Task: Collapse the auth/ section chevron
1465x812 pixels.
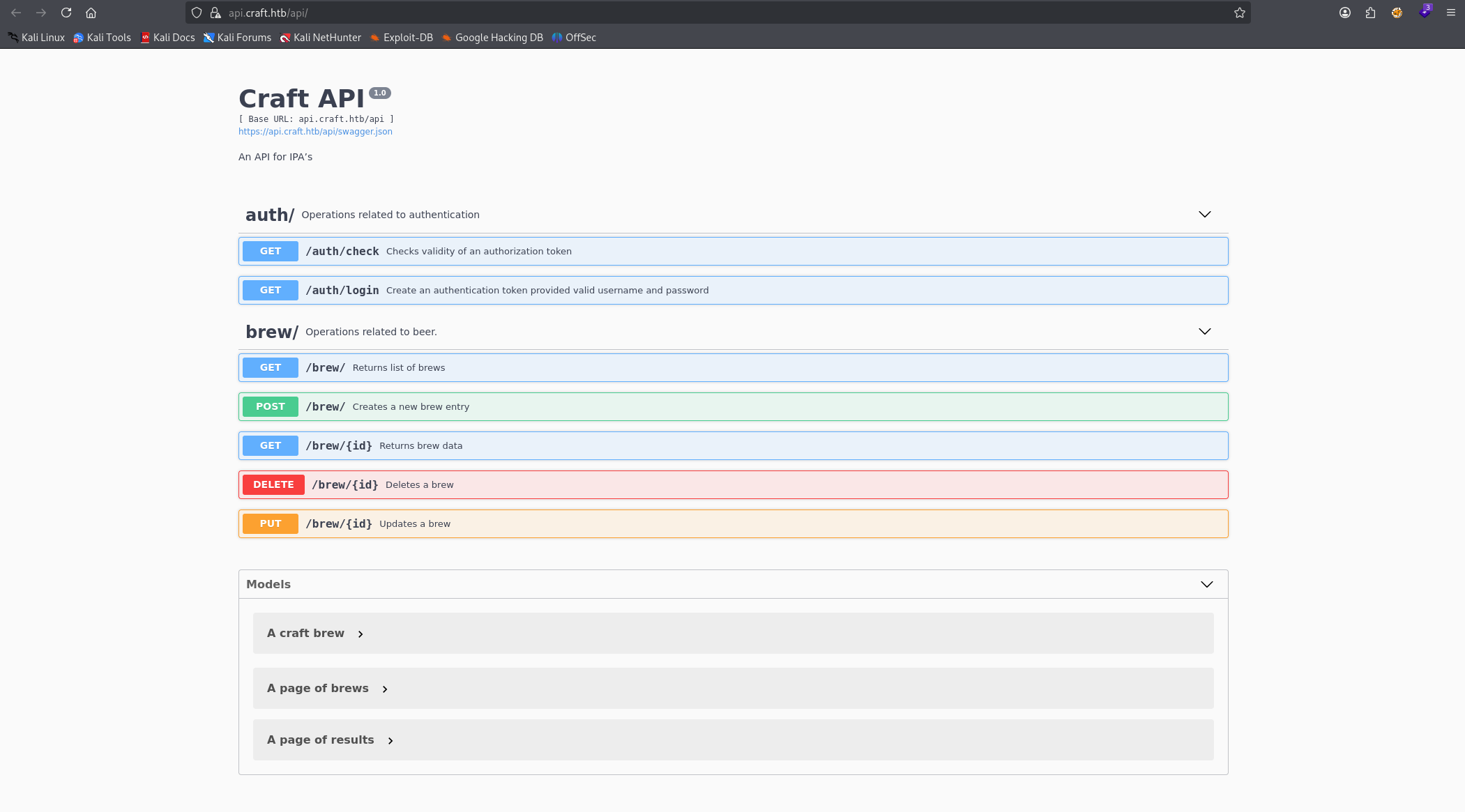Action: 1204,214
